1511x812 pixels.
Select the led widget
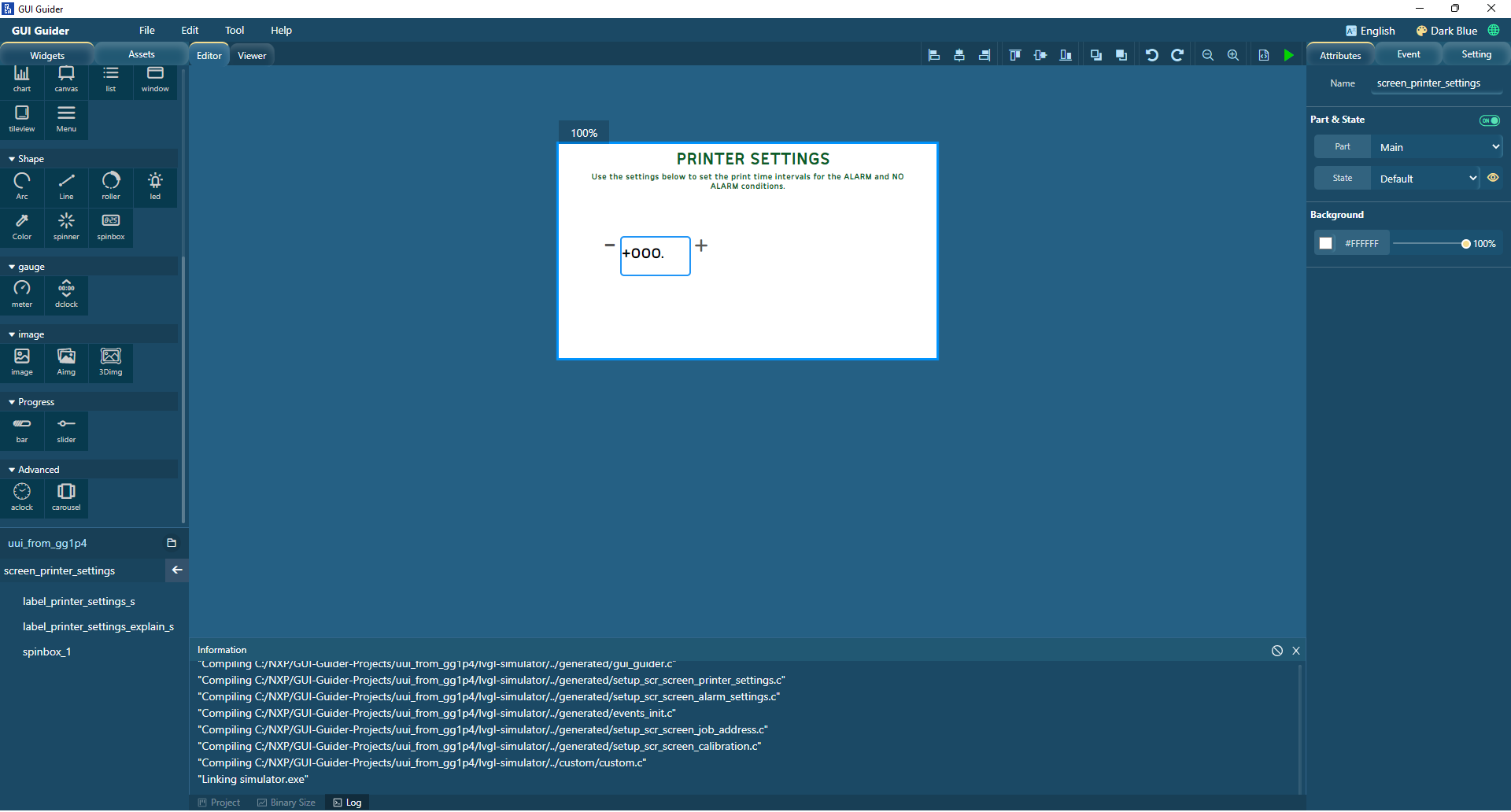(155, 187)
